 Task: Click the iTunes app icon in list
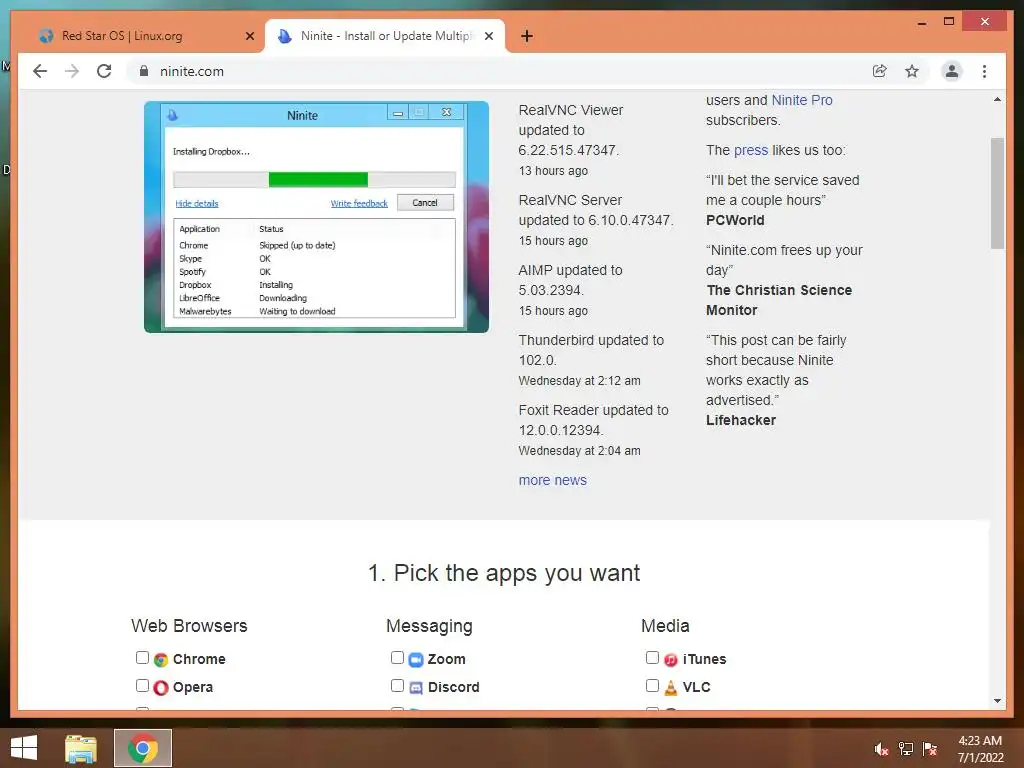point(671,660)
